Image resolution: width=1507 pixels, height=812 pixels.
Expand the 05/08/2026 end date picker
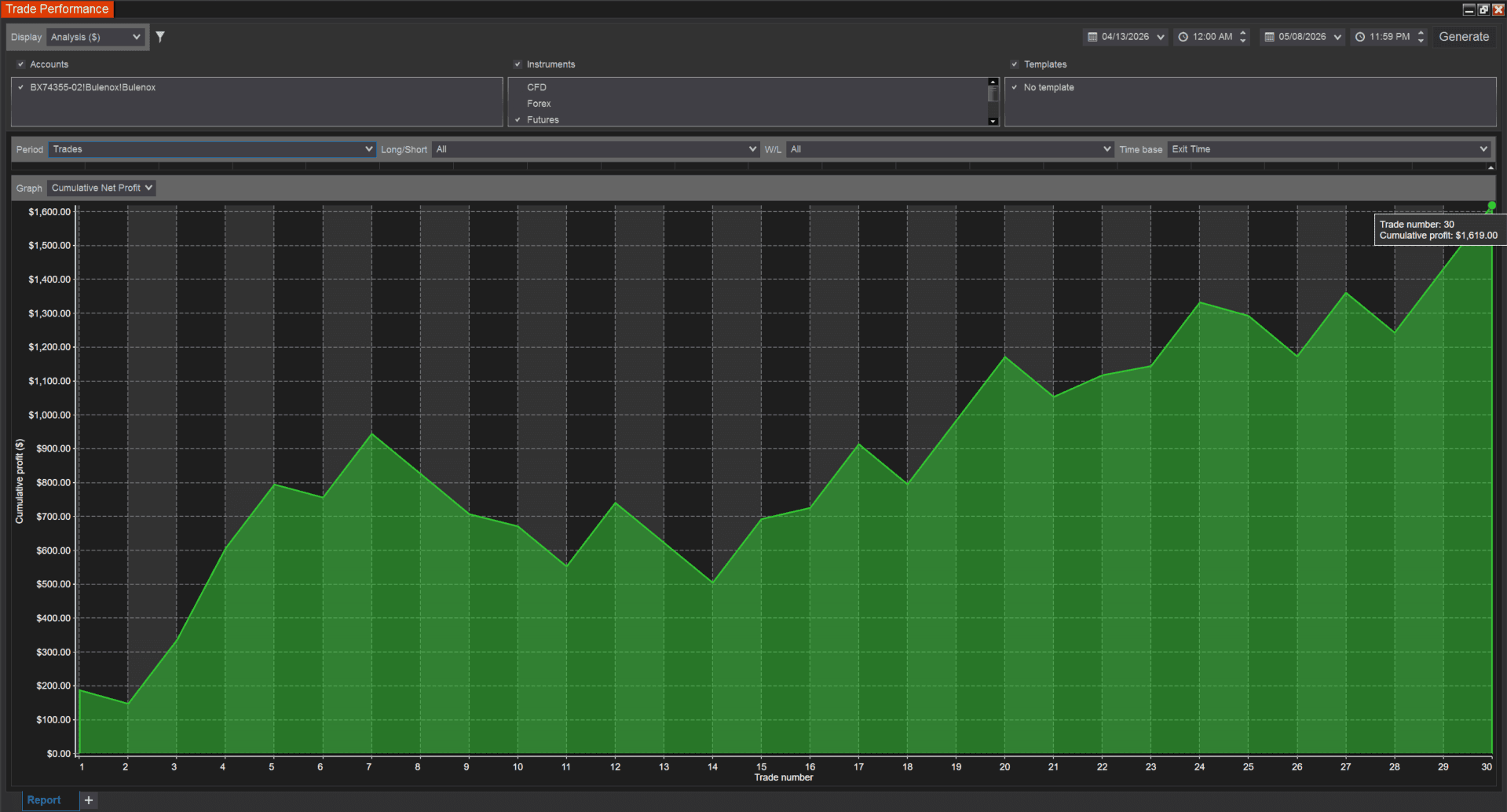1338,37
